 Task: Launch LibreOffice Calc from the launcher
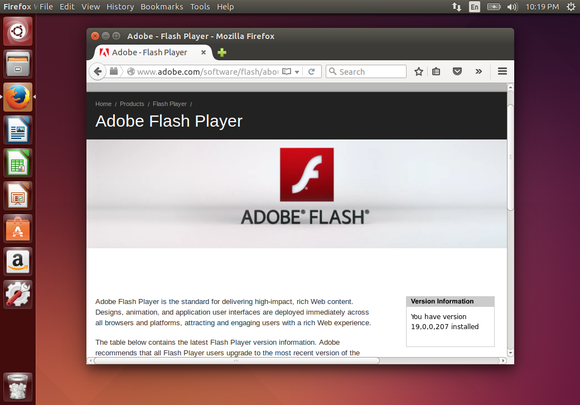click(18, 163)
